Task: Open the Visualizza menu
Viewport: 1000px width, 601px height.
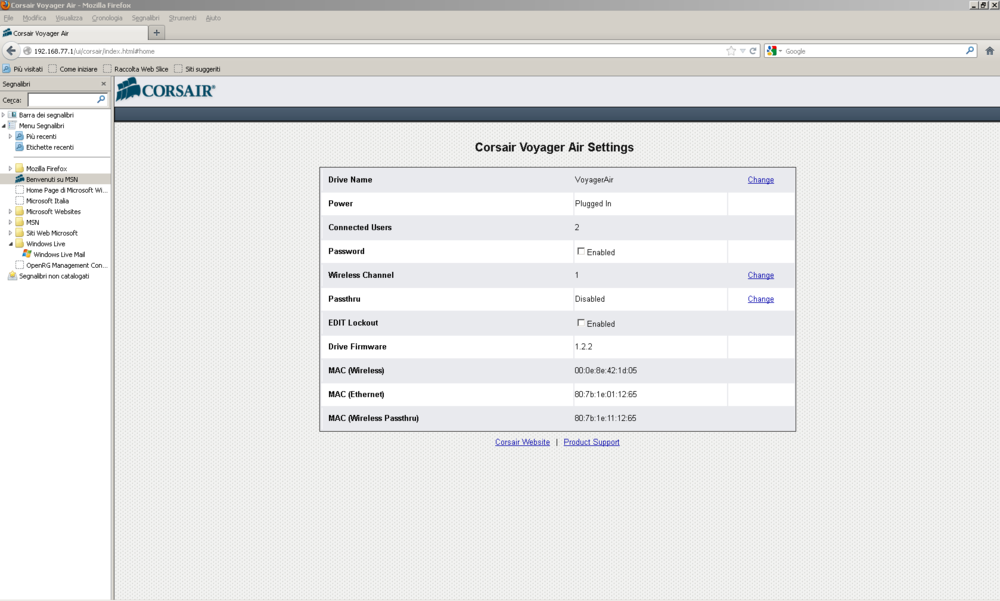Action: [x=69, y=18]
